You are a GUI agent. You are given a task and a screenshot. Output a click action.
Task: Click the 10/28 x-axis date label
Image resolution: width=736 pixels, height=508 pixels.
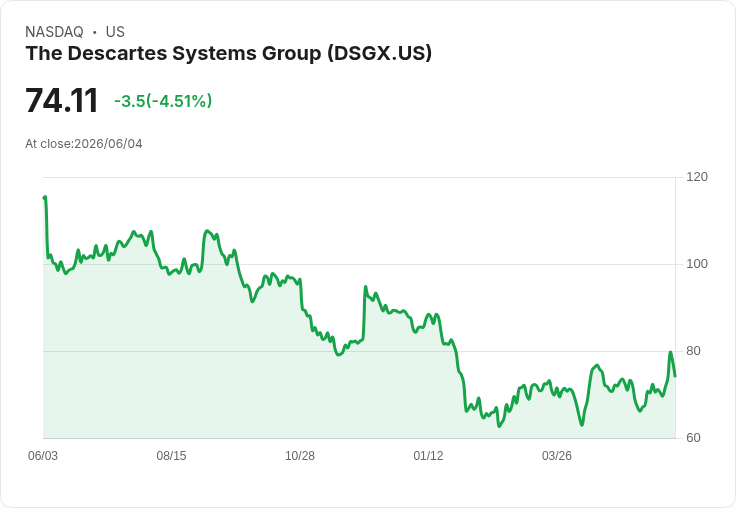tap(300, 455)
